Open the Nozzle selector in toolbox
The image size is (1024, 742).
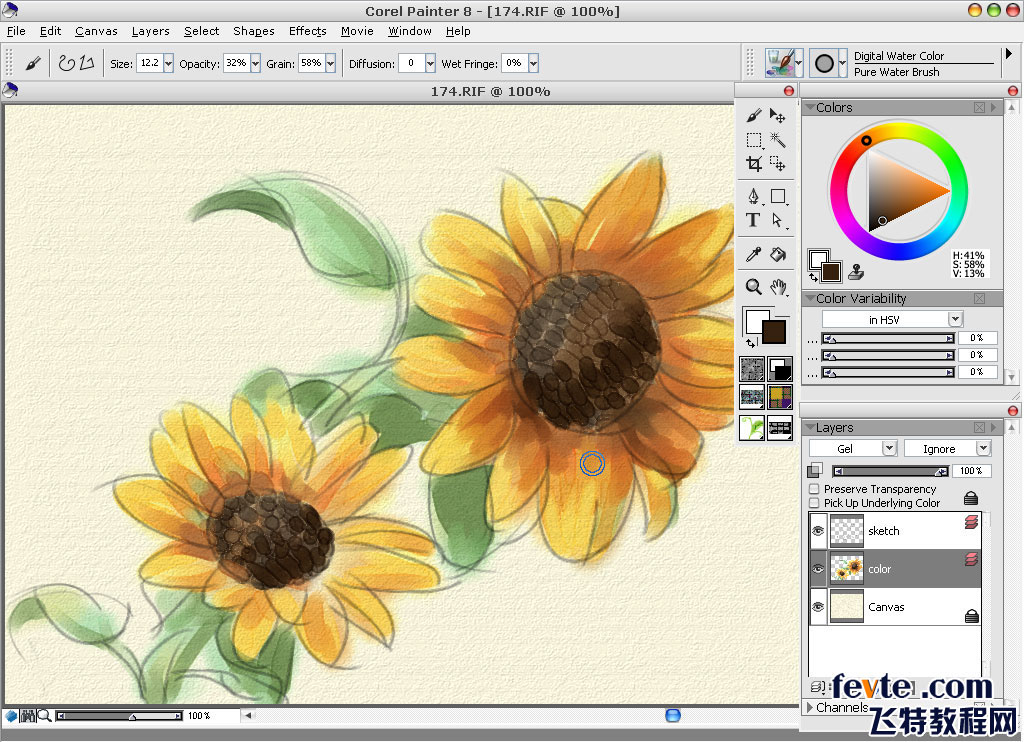tap(752, 428)
